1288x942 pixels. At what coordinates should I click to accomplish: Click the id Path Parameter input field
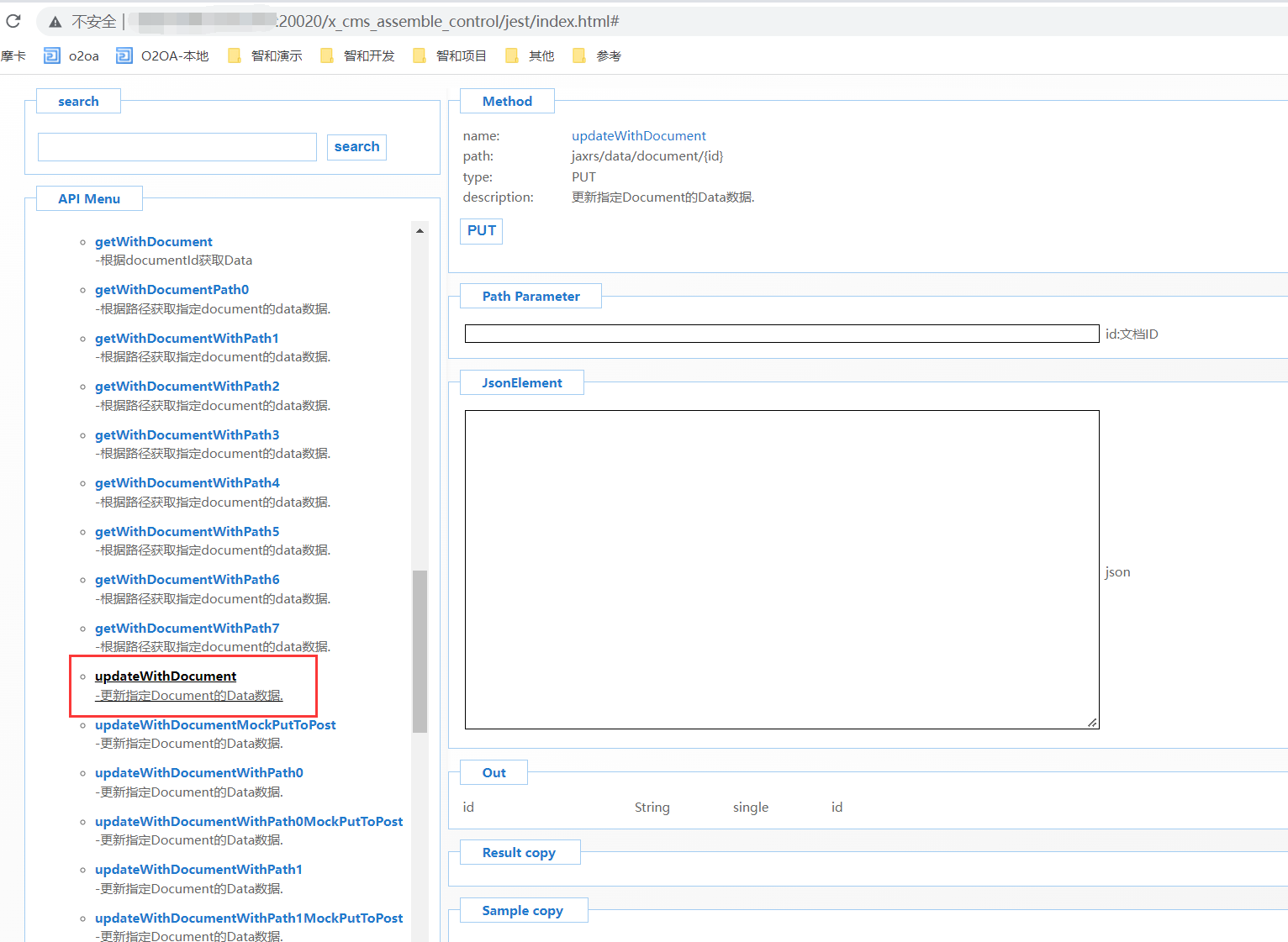[781, 334]
